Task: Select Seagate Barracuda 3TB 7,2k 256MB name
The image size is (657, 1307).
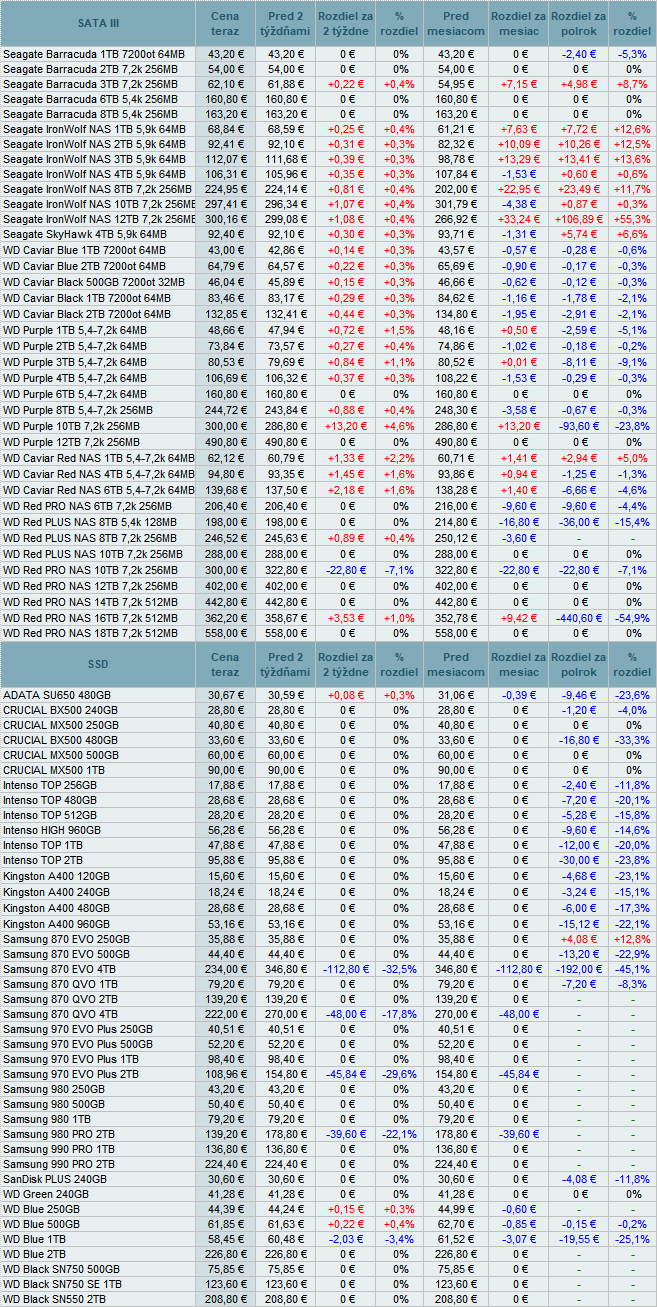Action: [x=92, y=84]
